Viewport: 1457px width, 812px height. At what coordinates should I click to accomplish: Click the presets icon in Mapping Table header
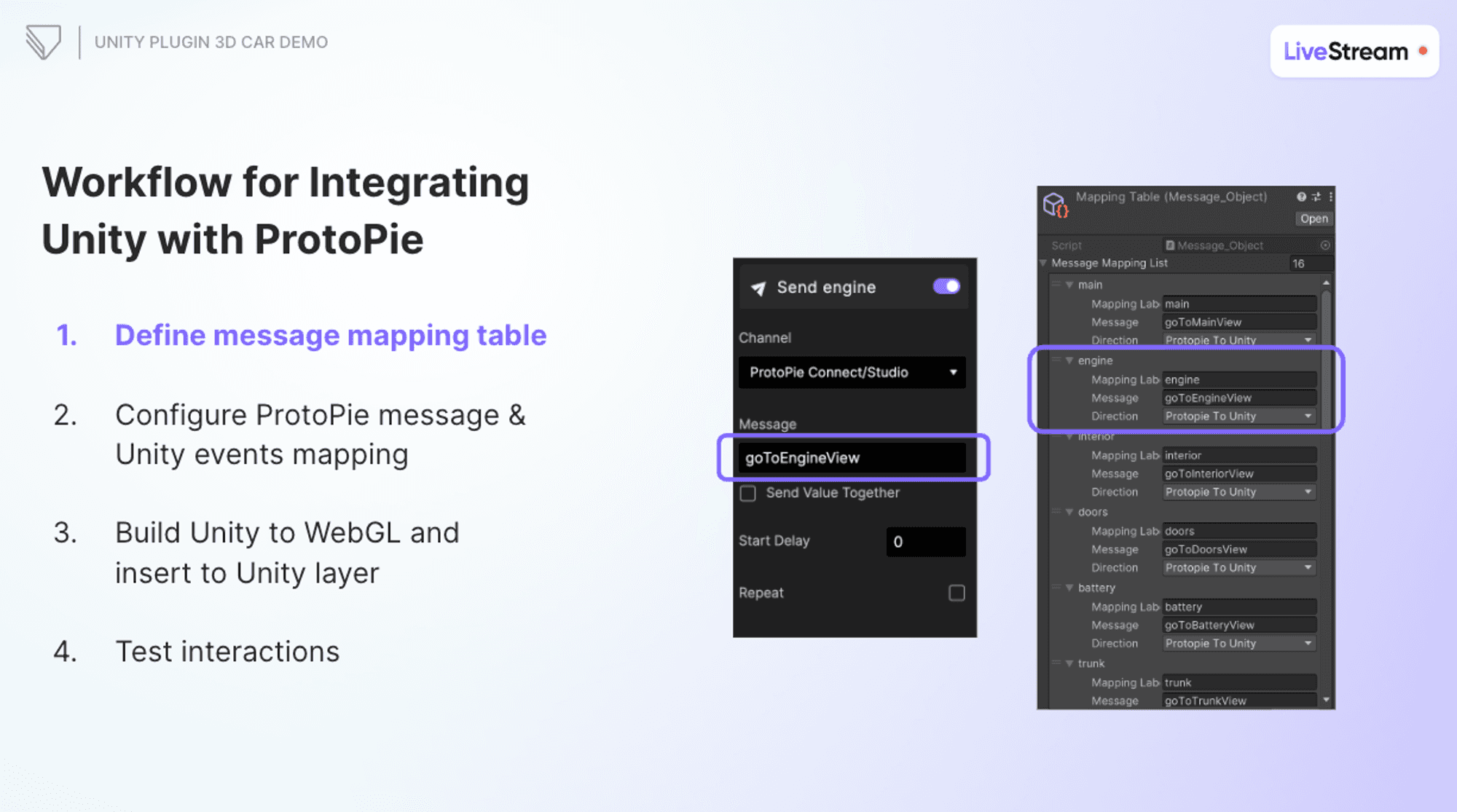1316,197
